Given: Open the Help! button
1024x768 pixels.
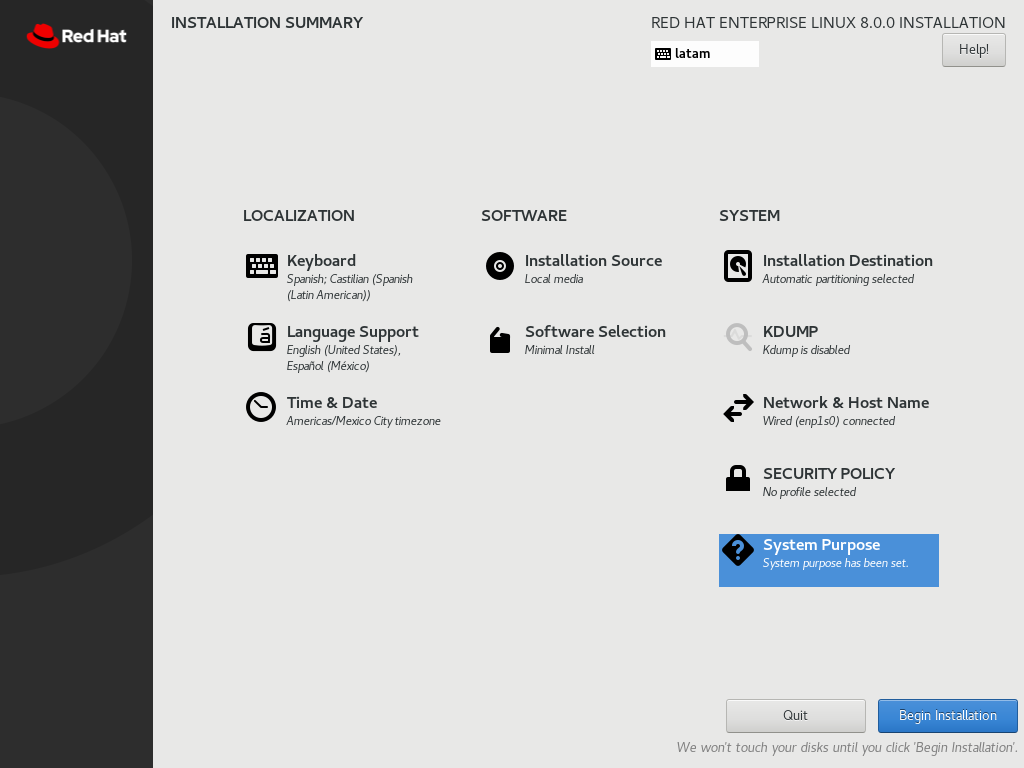Looking at the screenshot, I should [x=973, y=50].
